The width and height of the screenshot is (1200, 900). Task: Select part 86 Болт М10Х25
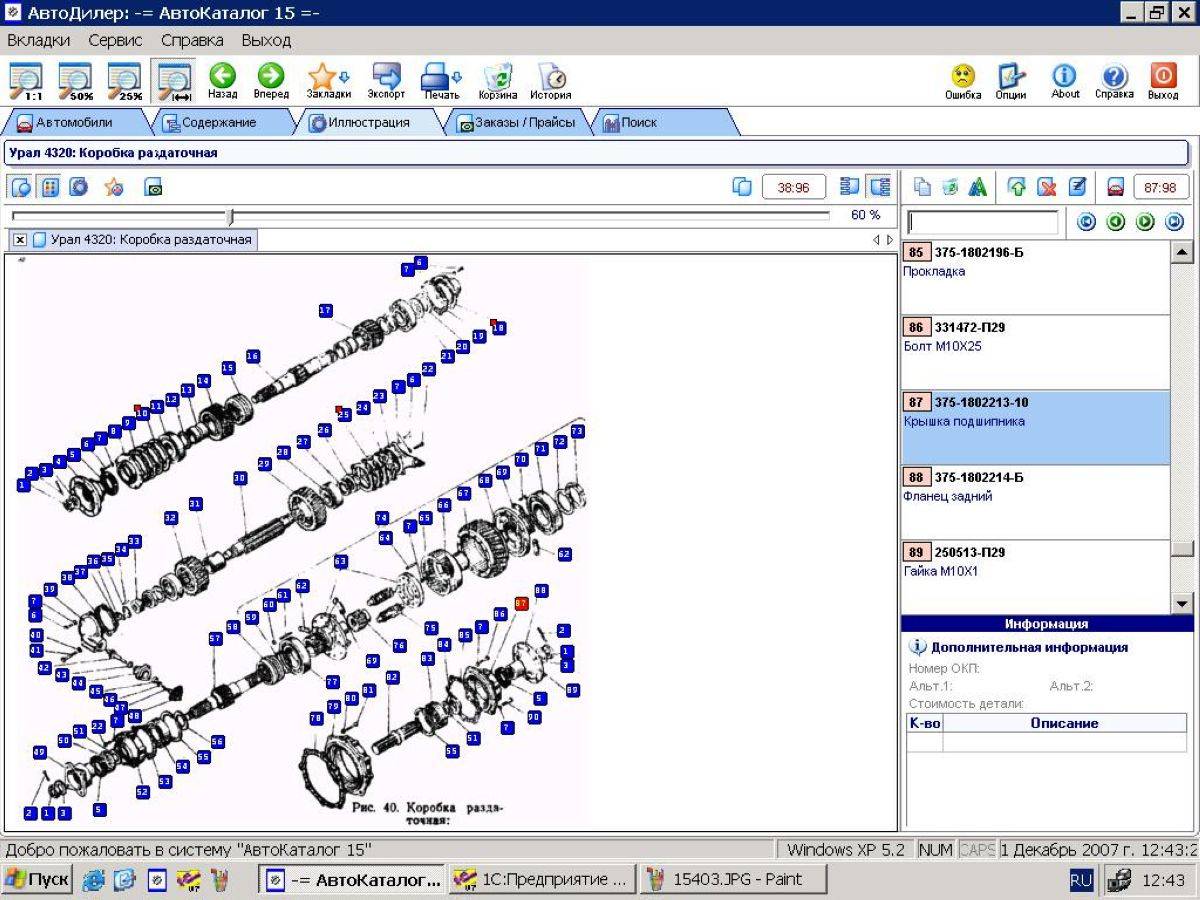tap(1035, 352)
